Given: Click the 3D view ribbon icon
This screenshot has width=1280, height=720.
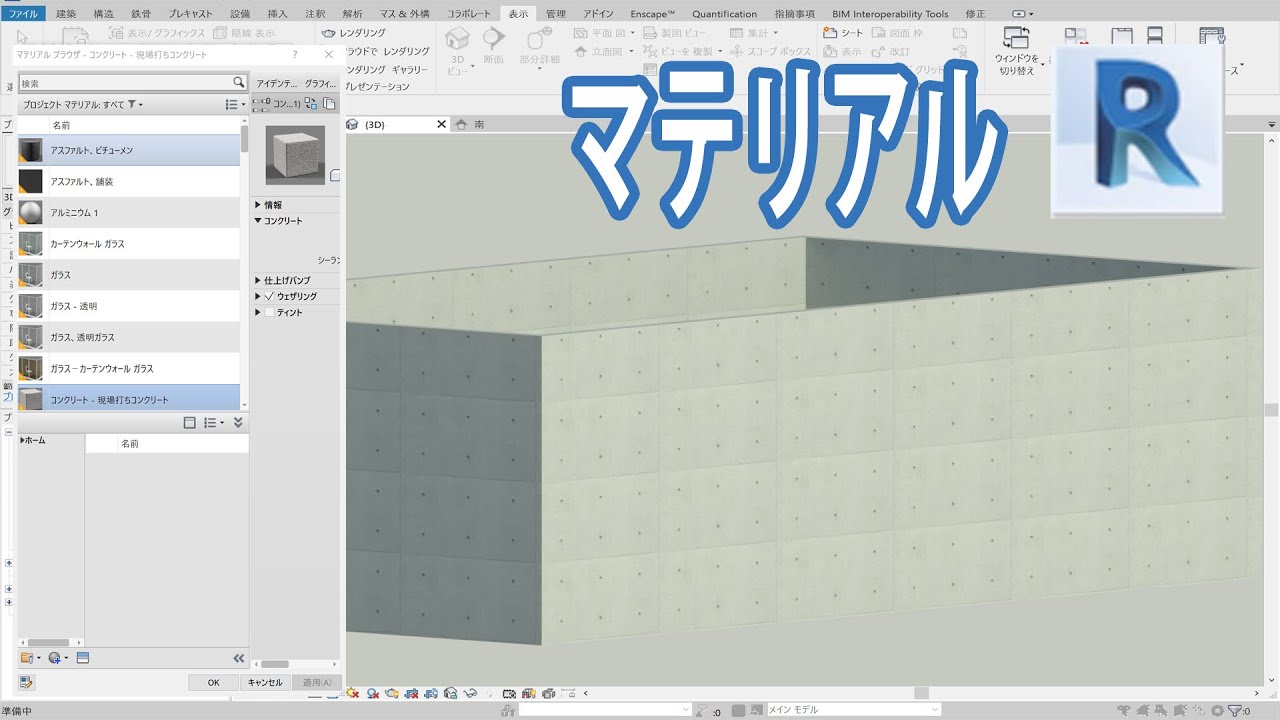Looking at the screenshot, I should 457,40.
